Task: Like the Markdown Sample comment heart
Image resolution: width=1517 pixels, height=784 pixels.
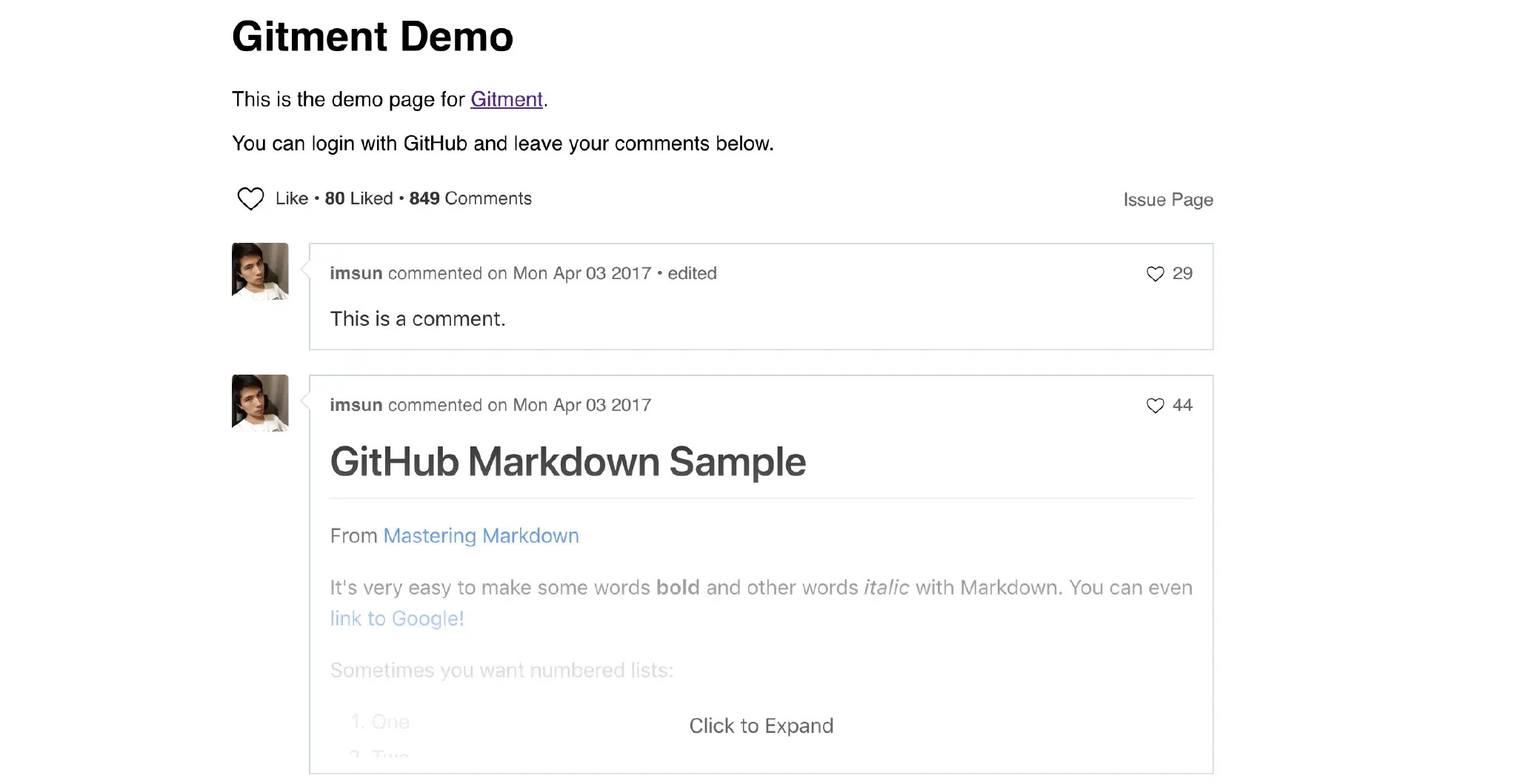Action: 1155,406
